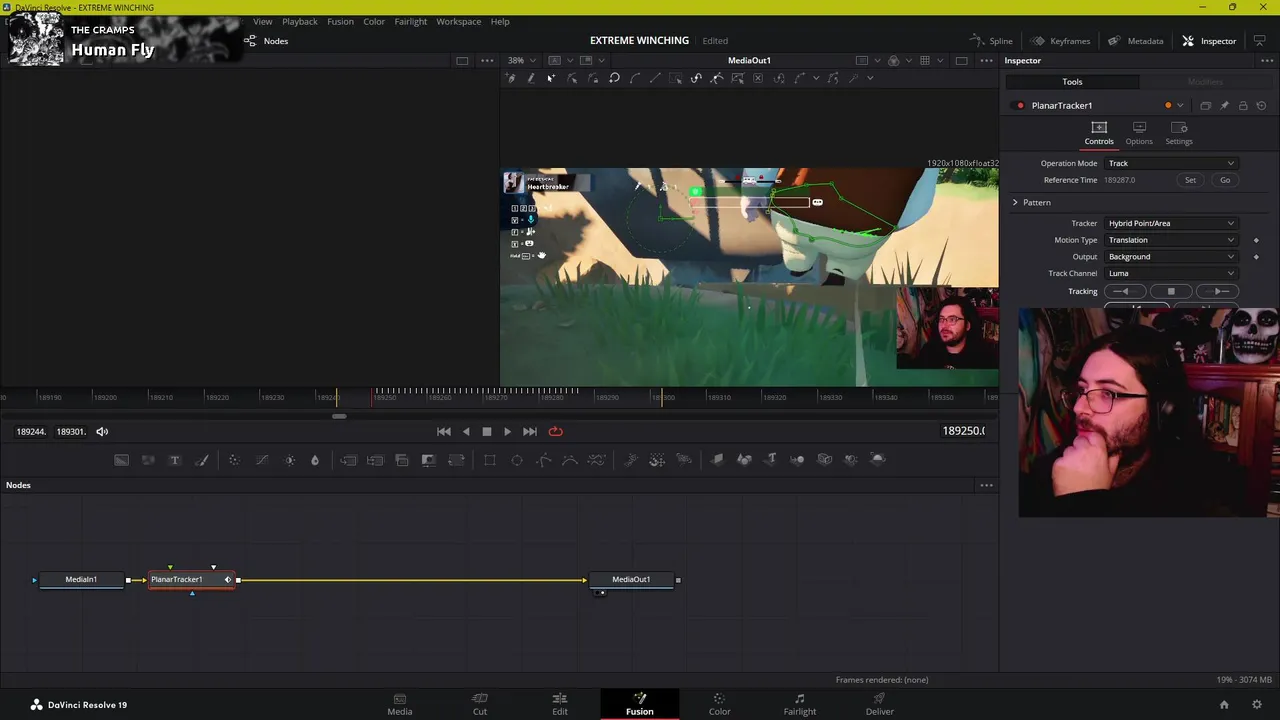Click the Stop tracking button

pyautogui.click(x=1171, y=291)
